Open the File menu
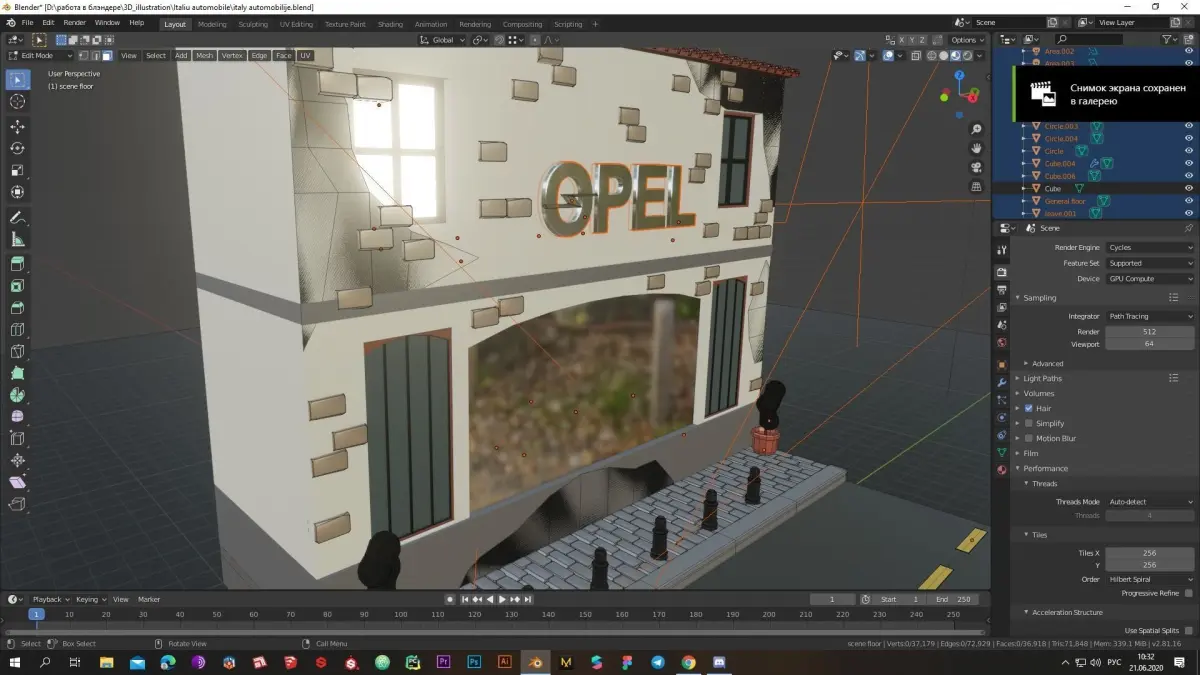This screenshot has height=675, width=1200. click(27, 22)
